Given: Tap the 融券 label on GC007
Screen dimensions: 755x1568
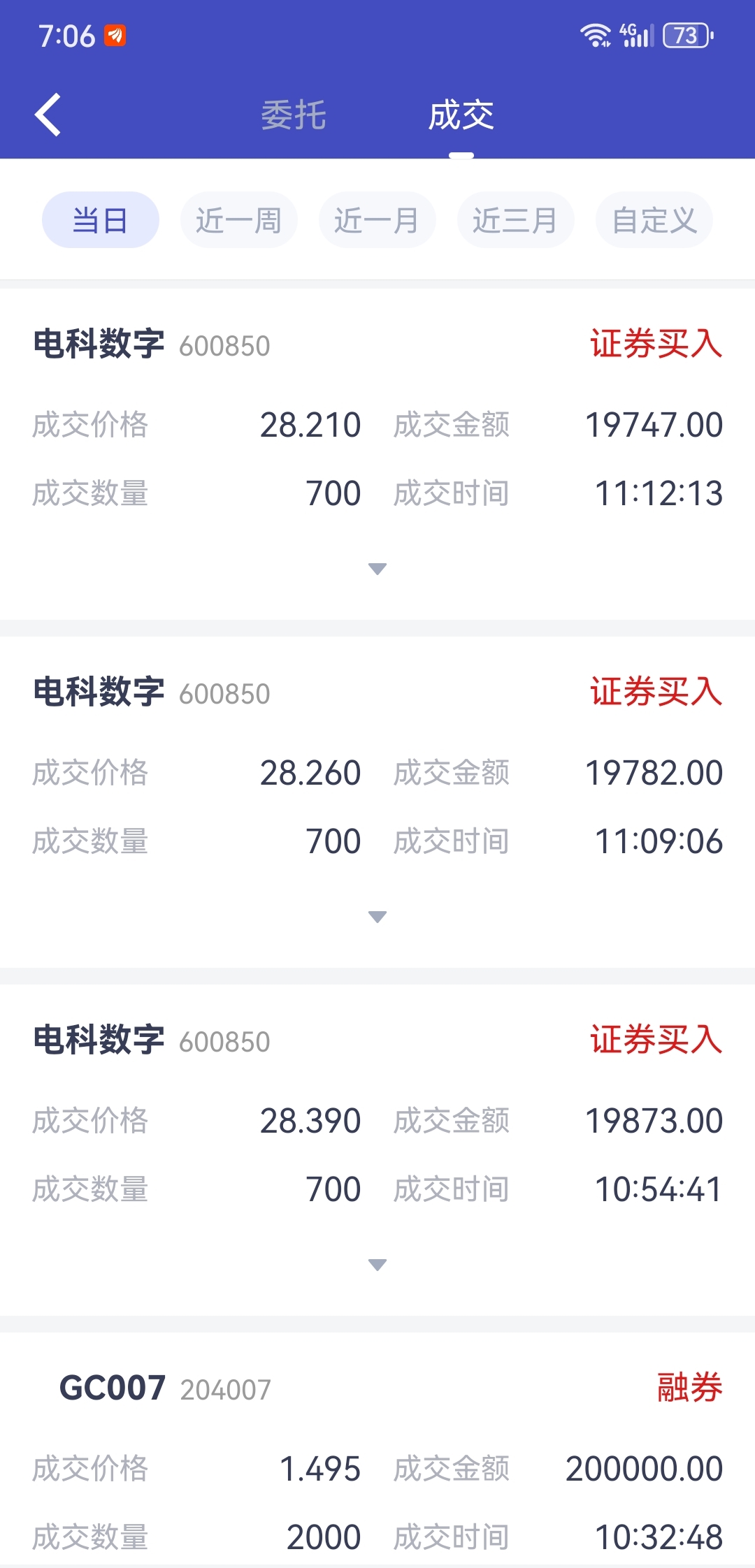Looking at the screenshot, I should [x=689, y=1388].
